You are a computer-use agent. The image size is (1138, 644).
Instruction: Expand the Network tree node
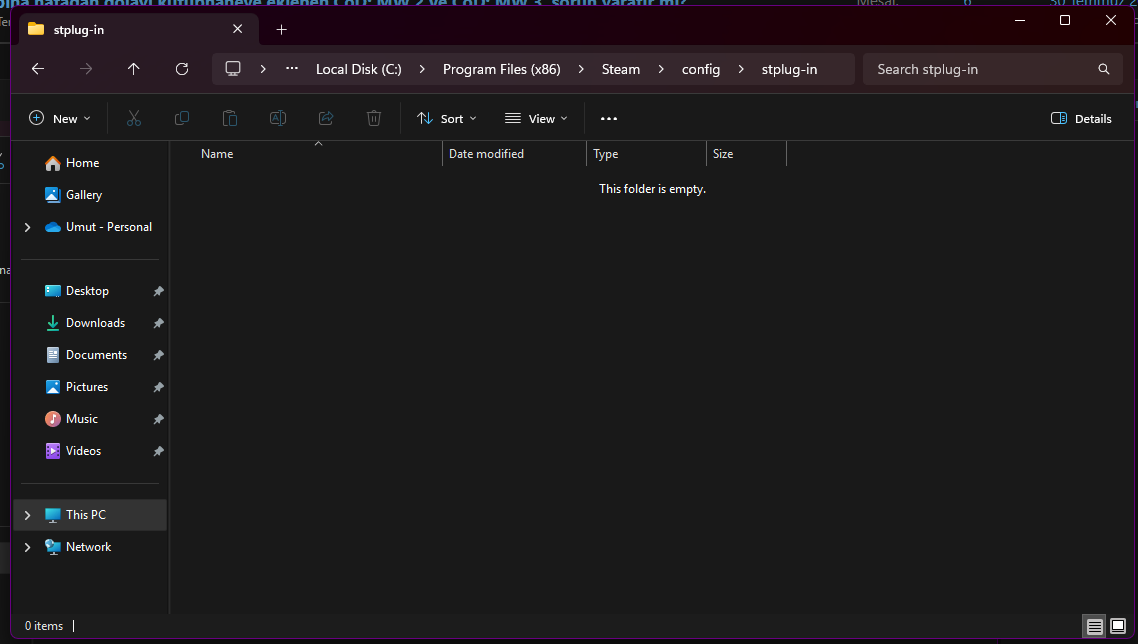pyautogui.click(x=28, y=547)
